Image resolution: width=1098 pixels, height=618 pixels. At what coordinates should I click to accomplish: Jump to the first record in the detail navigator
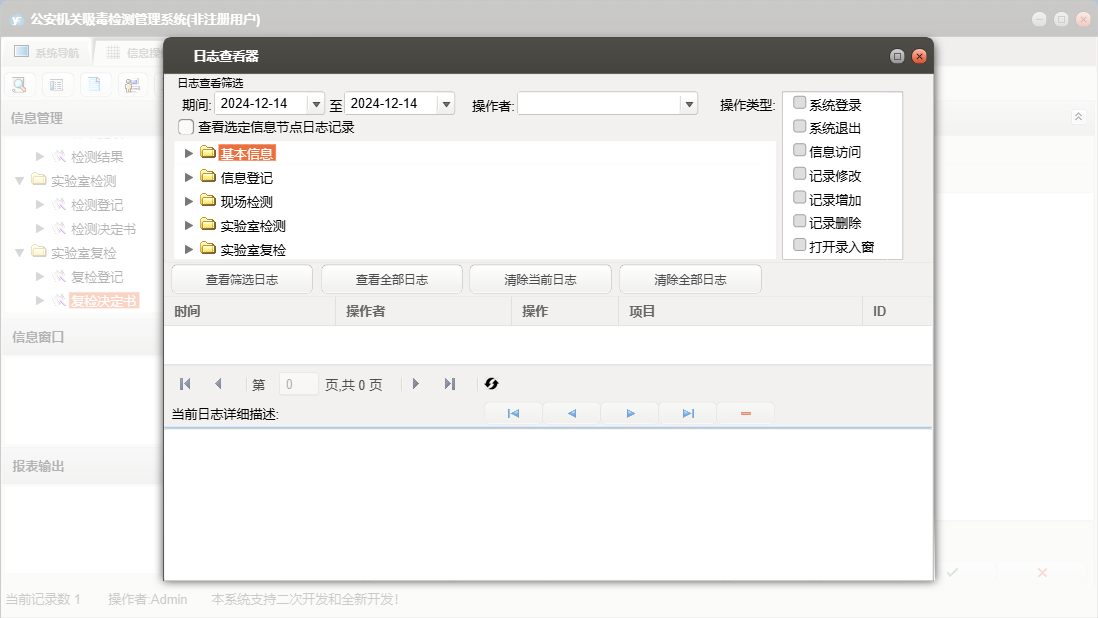pyautogui.click(x=513, y=414)
